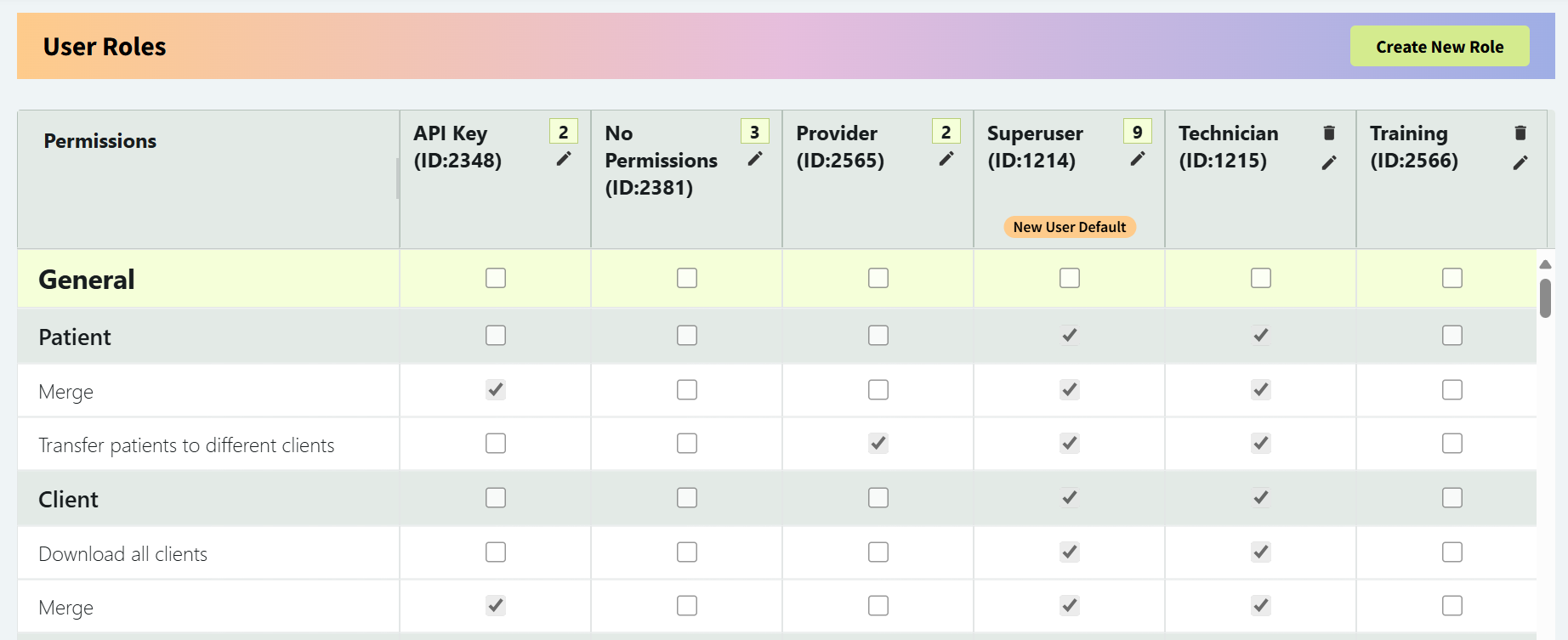Screen dimensions: 1568x640
Task: Check Client section box for No Permissions
Action: tap(687, 497)
